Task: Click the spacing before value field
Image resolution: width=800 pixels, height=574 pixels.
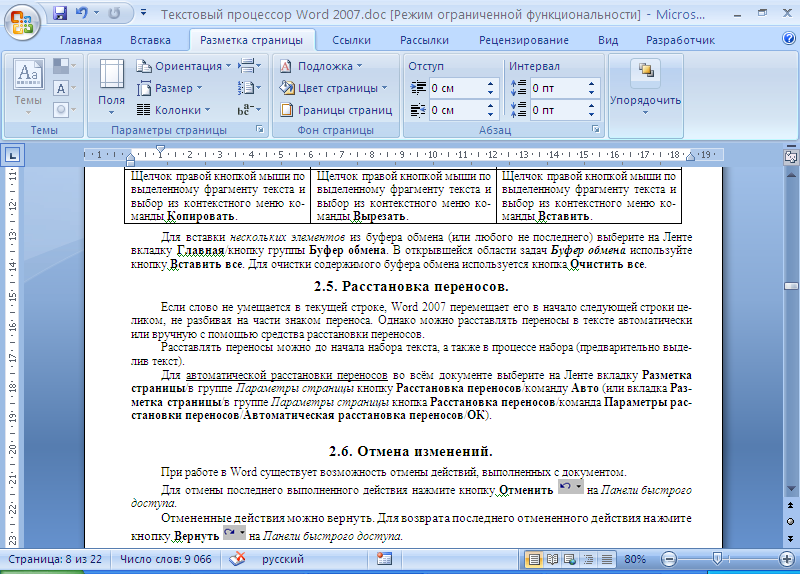Action: click(556, 88)
